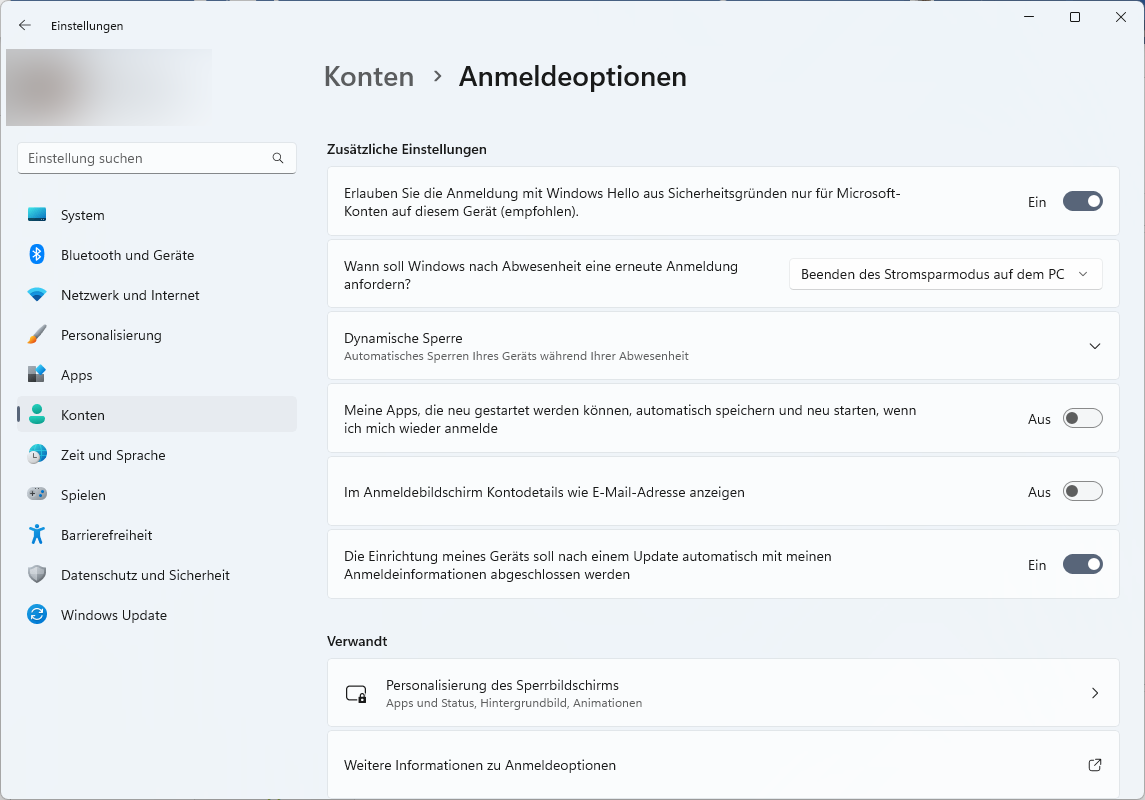Image resolution: width=1145 pixels, height=800 pixels.
Task: Open Barrierefreiheit settings
Action: [x=157, y=535]
